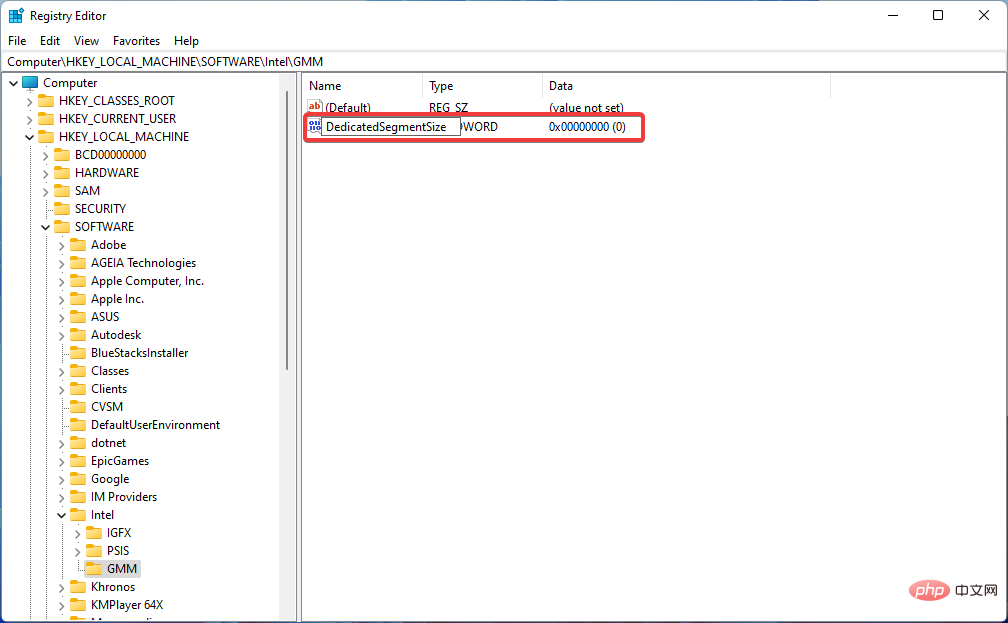1008x623 pixels.
Task: Collapse the SOFTWARE key
Action: click(46, 227)
